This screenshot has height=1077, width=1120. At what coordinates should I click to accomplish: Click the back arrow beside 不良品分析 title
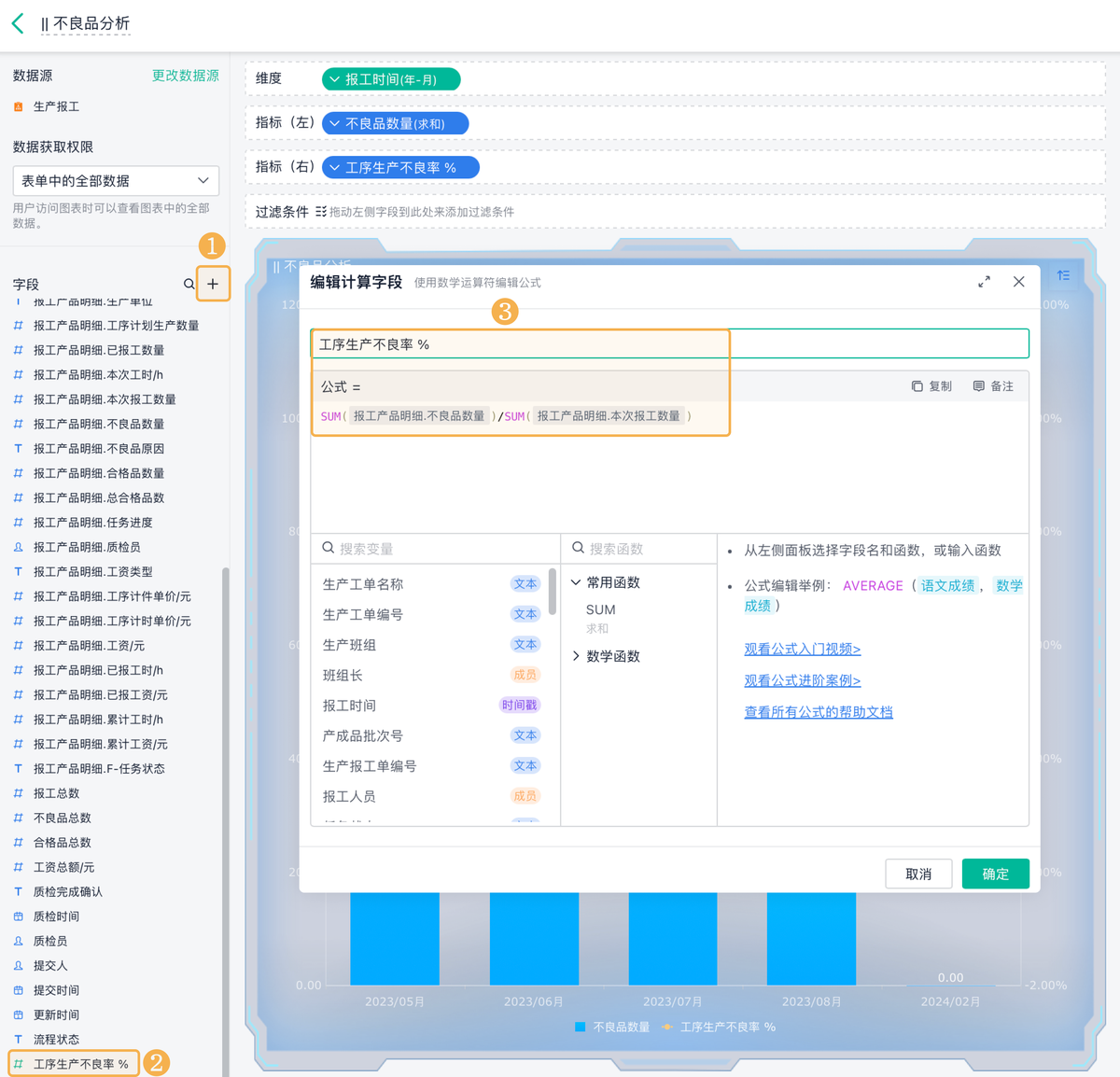pyautogui.click(x=17, y=23)
